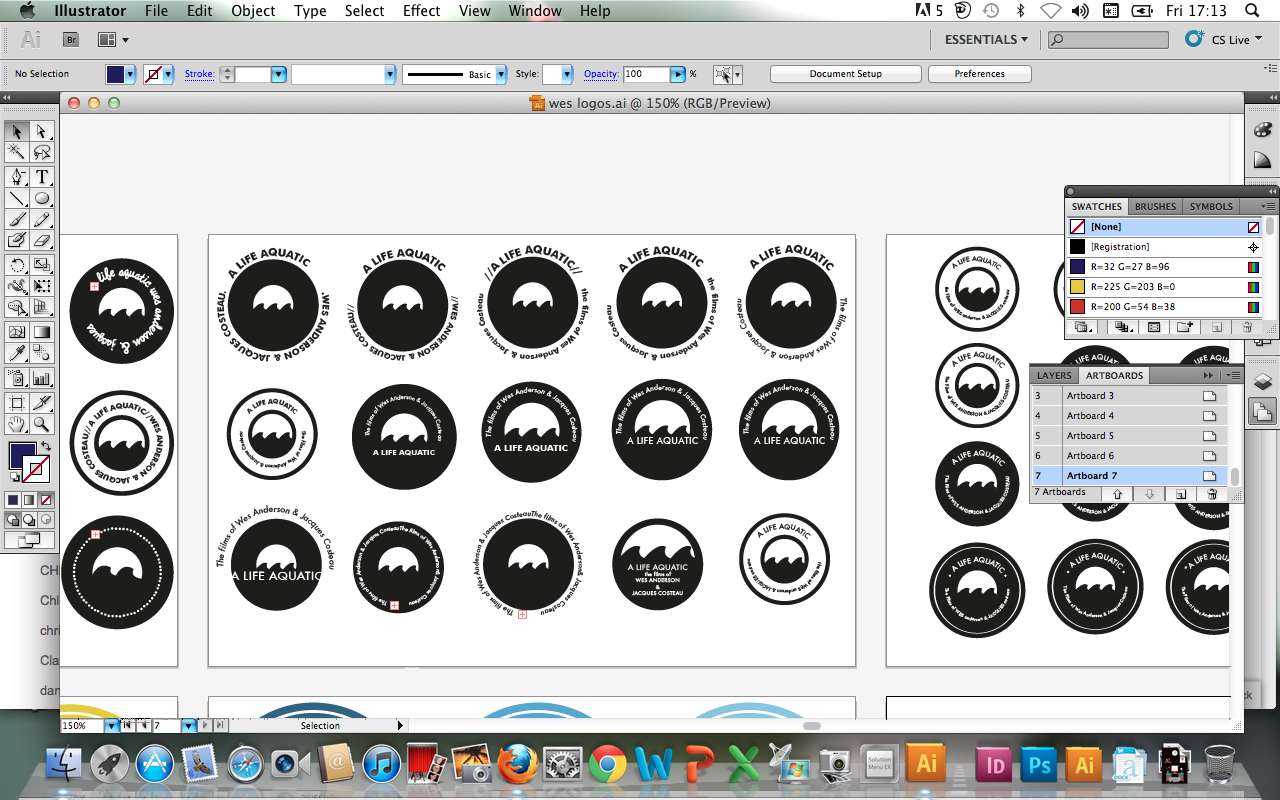Viewport: 1280px width, 800px height.
Task: Enable Draw Inside mode
Action: 45,519
